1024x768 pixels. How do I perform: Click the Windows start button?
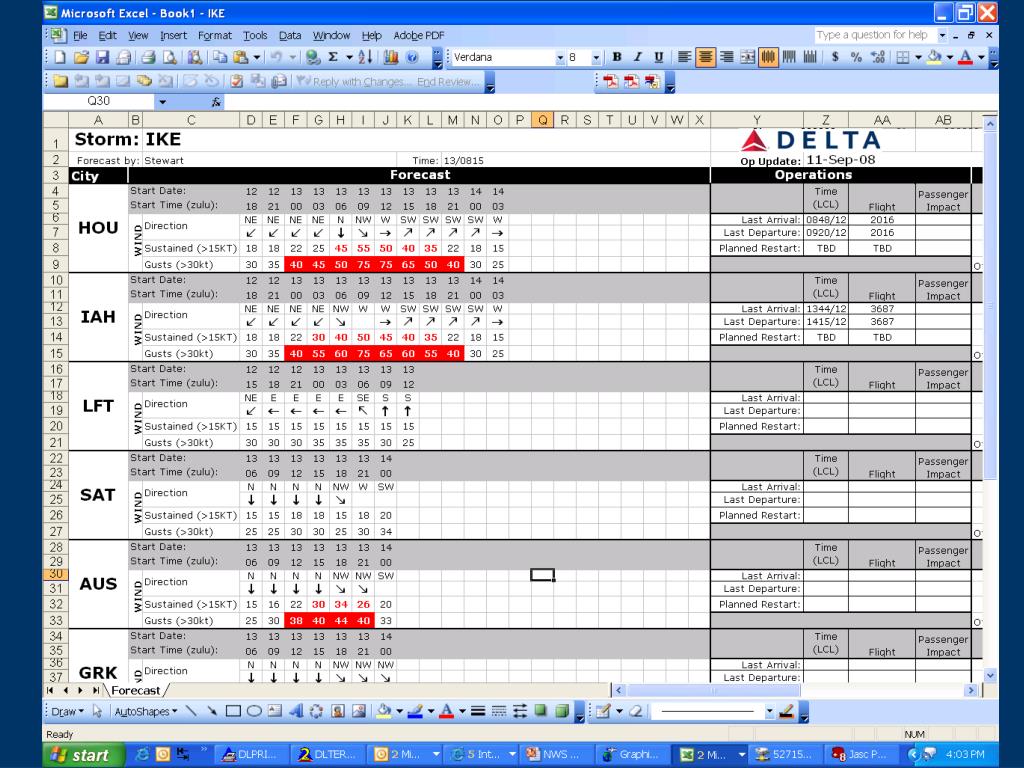click(83, 755)
